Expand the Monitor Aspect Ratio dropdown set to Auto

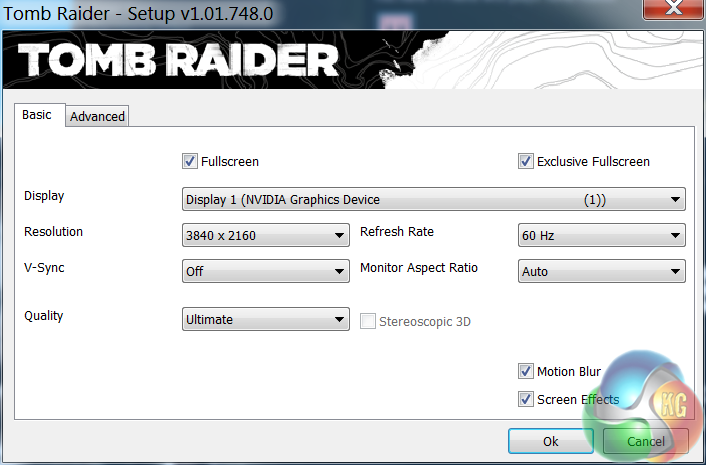point(602,271)
